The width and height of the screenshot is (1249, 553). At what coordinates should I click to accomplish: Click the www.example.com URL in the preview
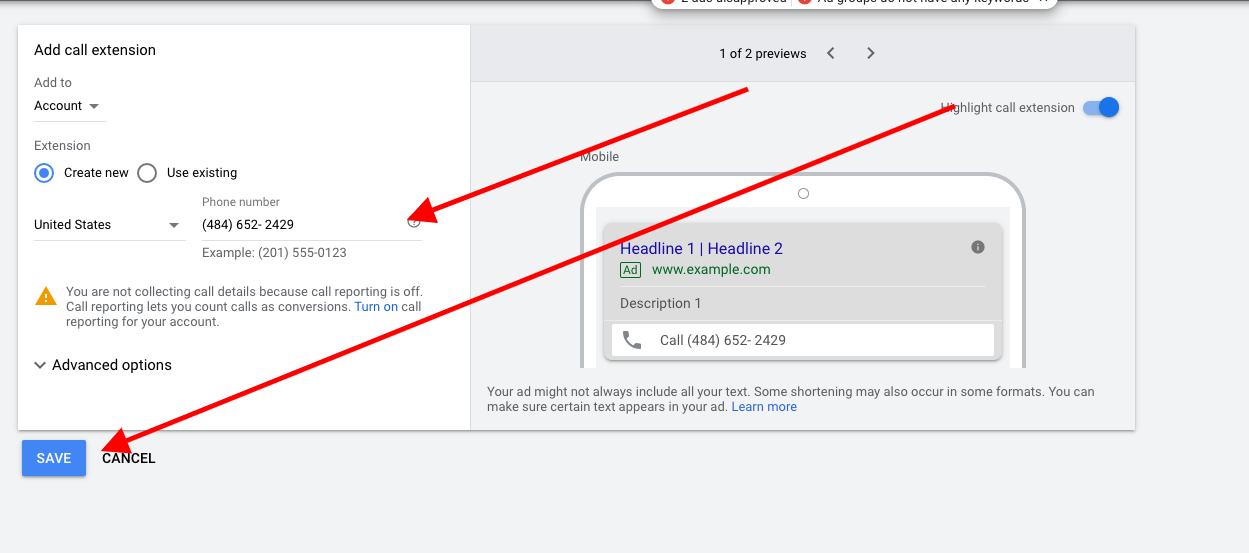pos(711,270)
